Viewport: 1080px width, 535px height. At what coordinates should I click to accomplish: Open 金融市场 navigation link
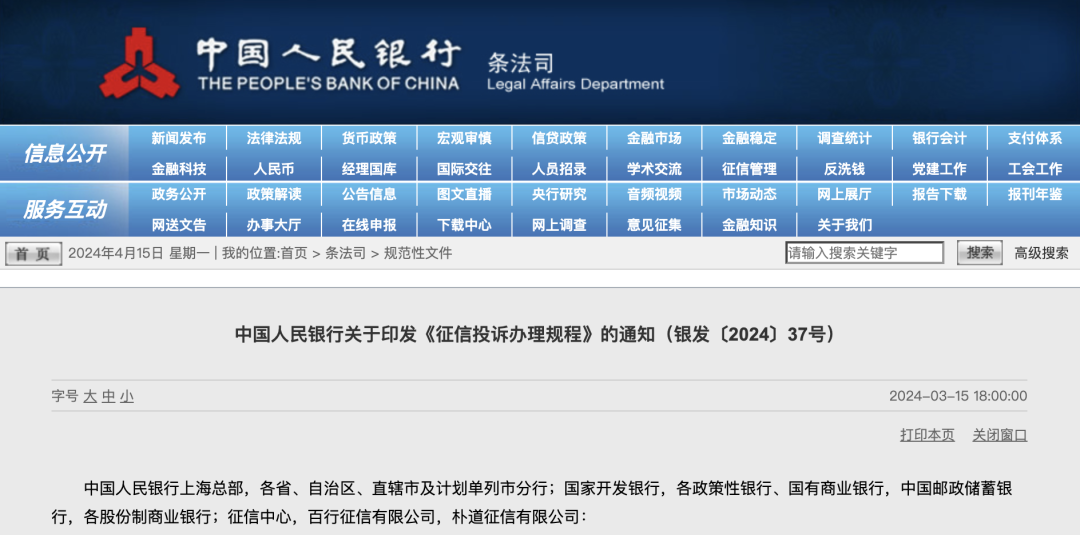click(654, 138)
